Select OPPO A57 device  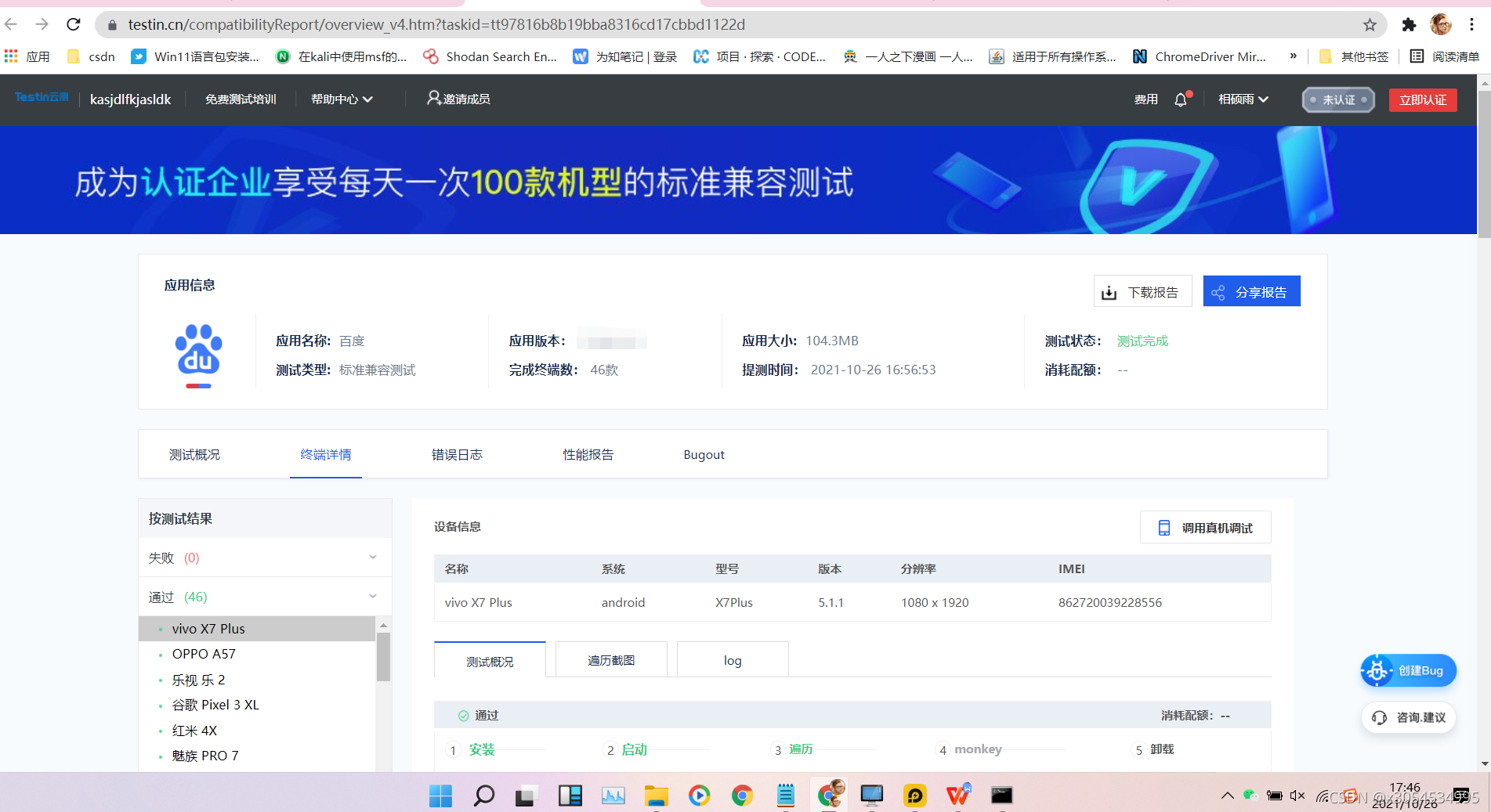click(x=257, y=654)
